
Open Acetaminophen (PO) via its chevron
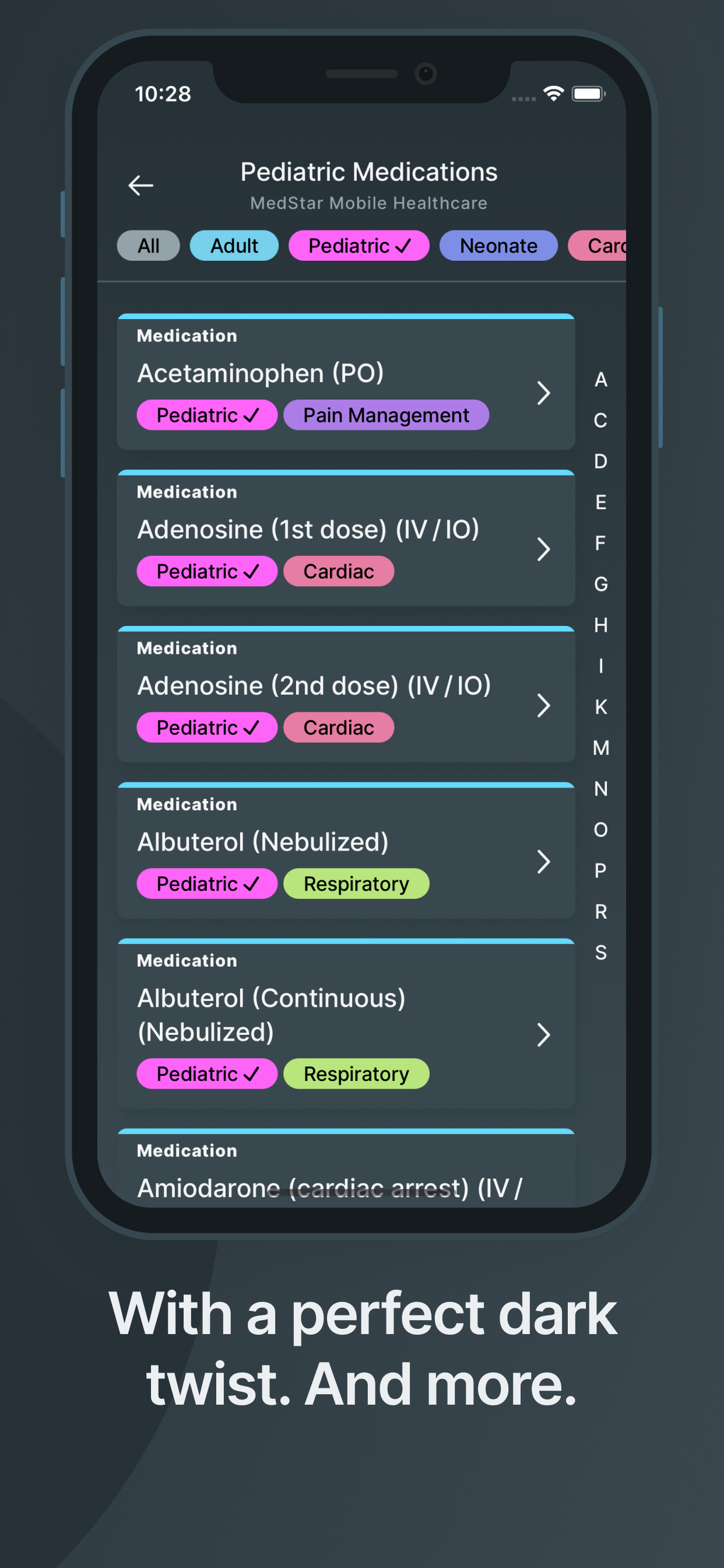pyautogui.click(x=543, y=393)
